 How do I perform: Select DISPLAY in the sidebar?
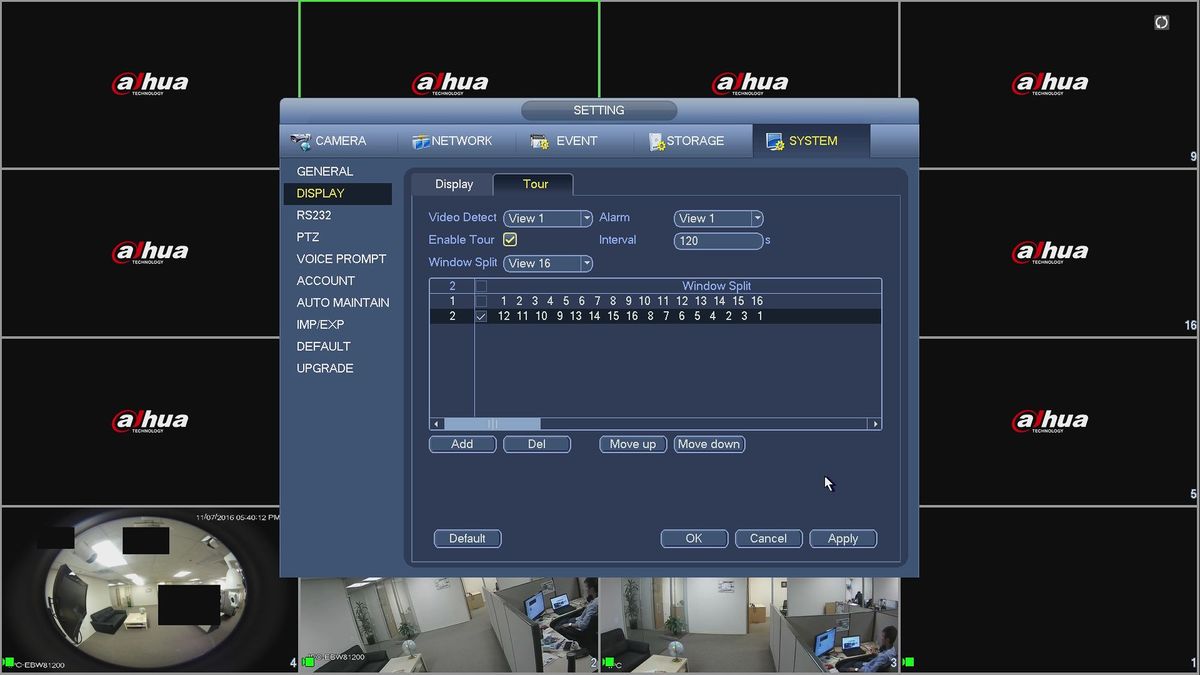click(337, 194)
